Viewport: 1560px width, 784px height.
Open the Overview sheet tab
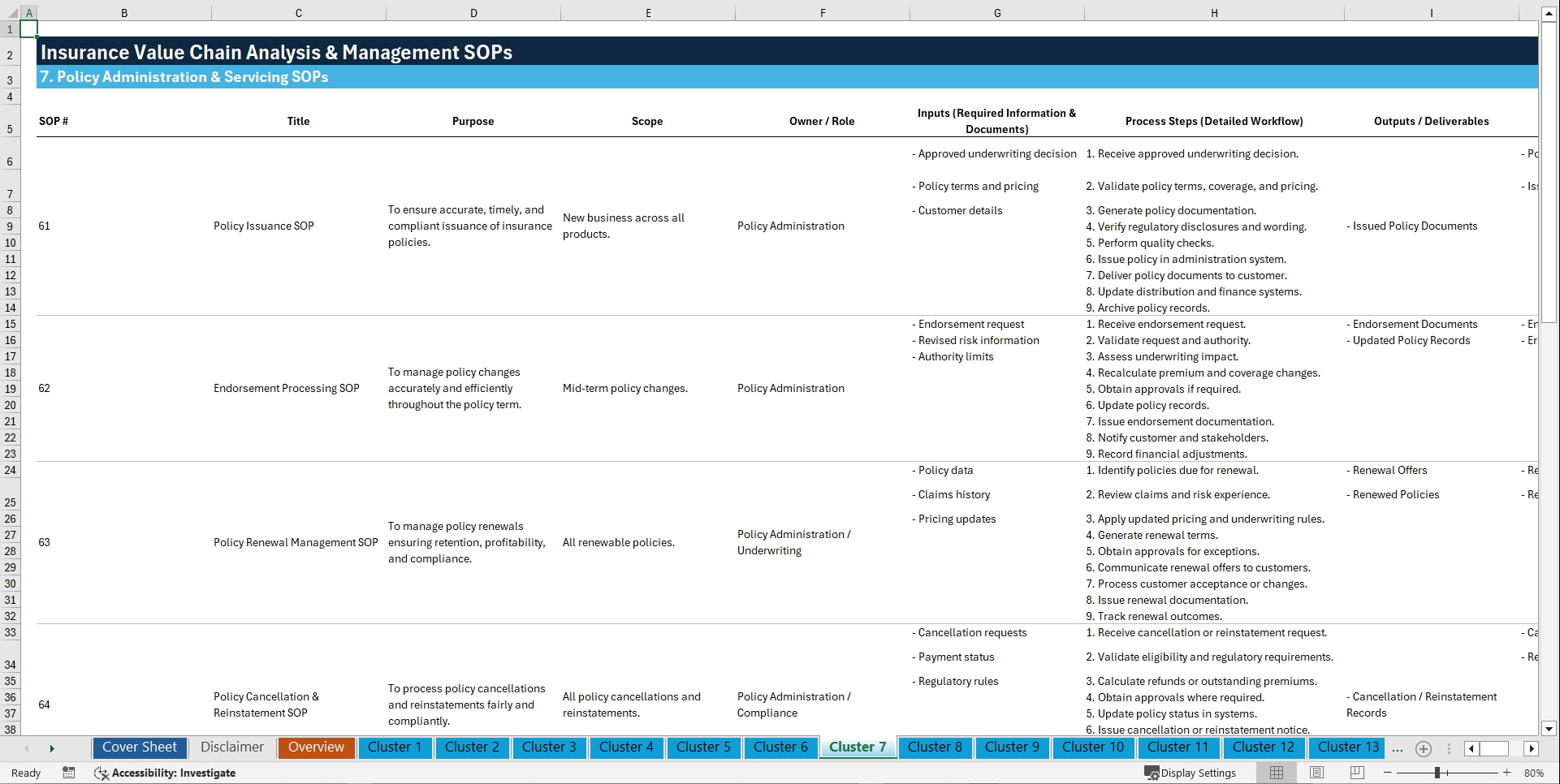pyautogui.click(x=316, y=747)
